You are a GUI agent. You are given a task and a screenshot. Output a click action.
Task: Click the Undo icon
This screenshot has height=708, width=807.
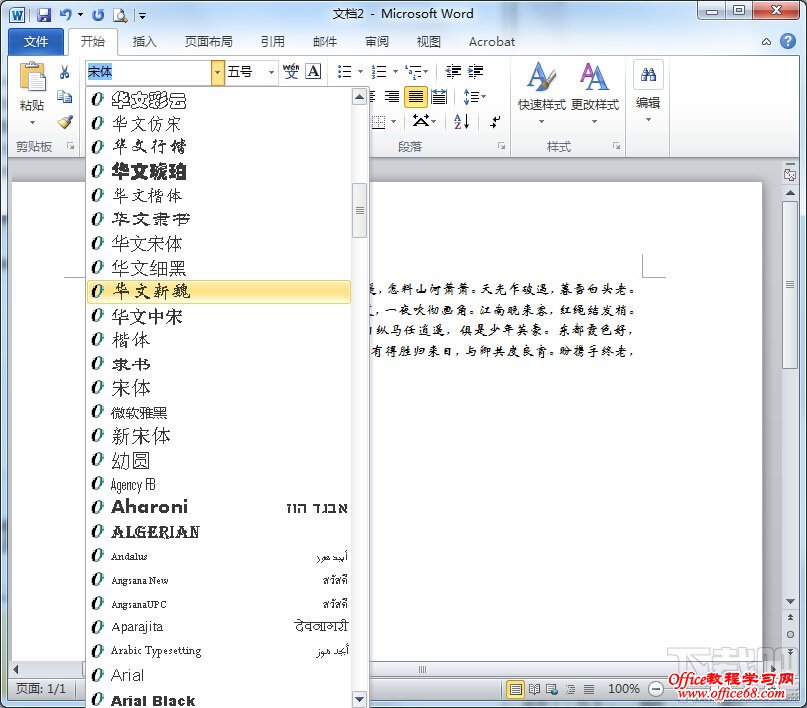(65, 15)
